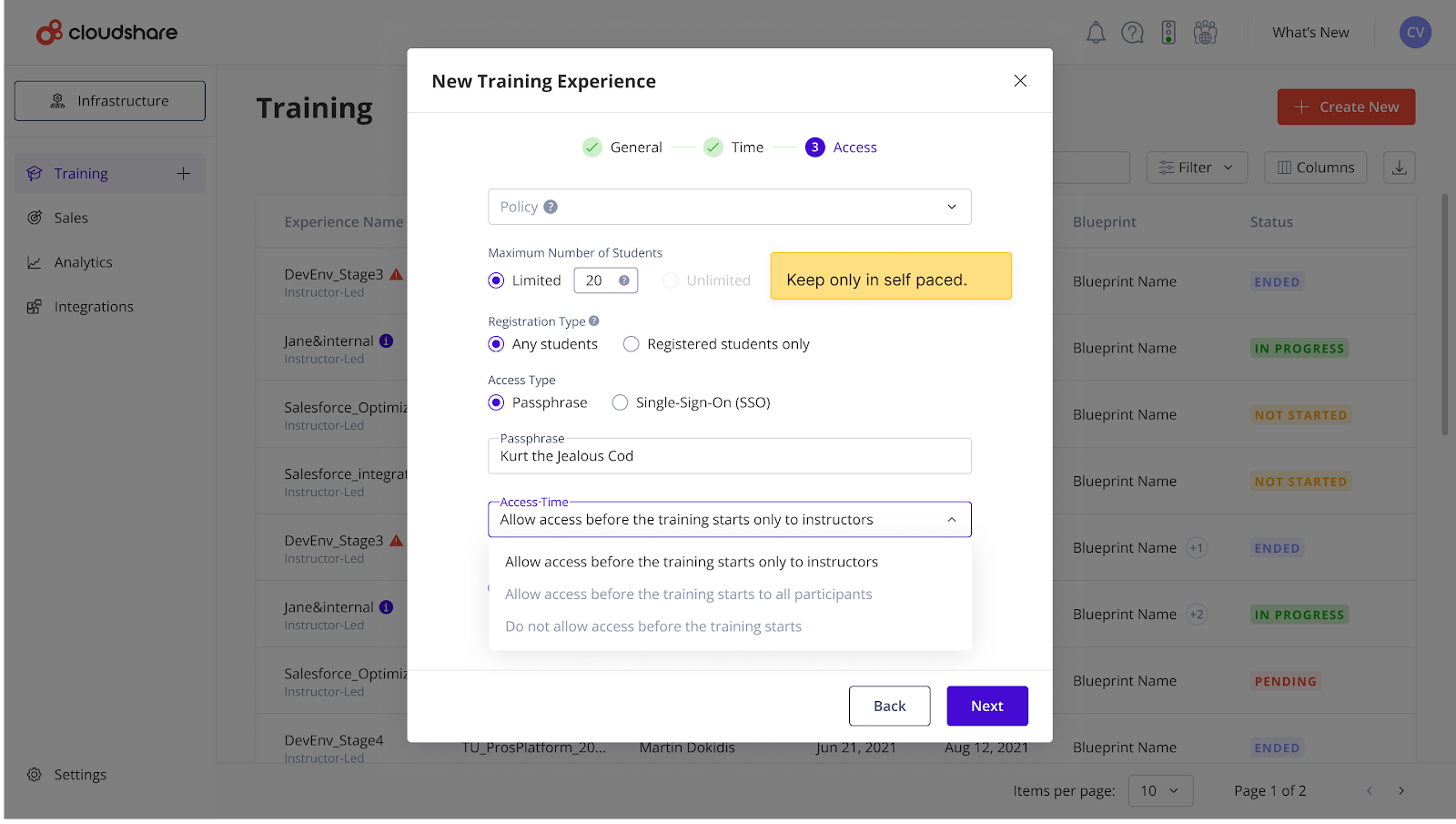Select Registered students only option
This screenshot has height=824, width=1456.
pos(631,344)
